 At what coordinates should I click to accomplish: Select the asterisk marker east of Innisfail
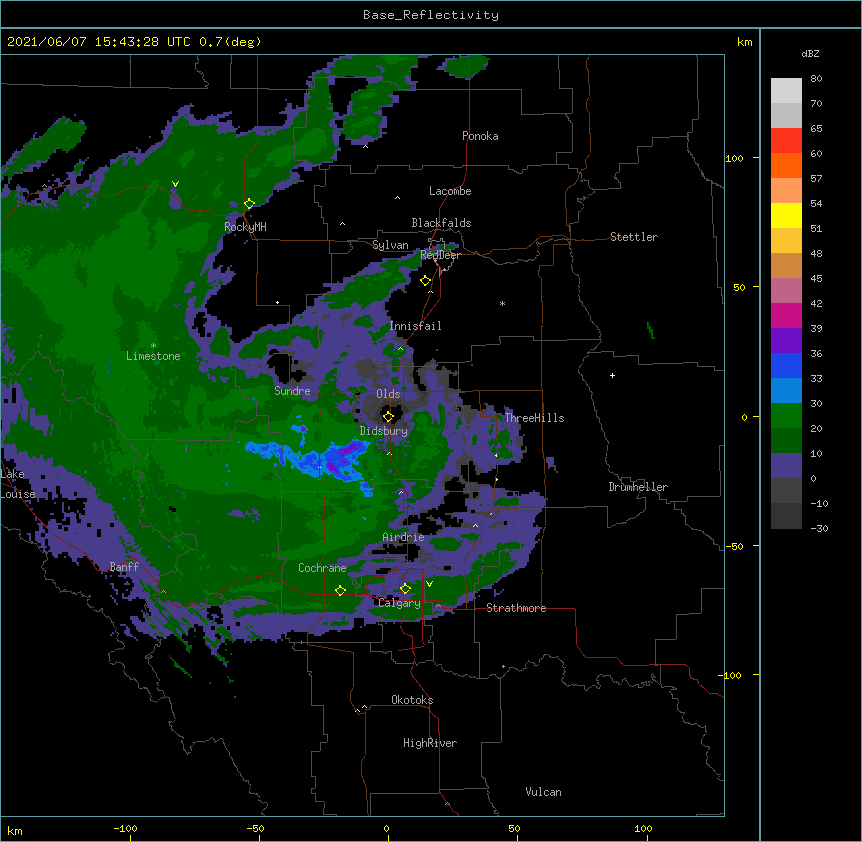pyautogui.click(x=502, y=303)
